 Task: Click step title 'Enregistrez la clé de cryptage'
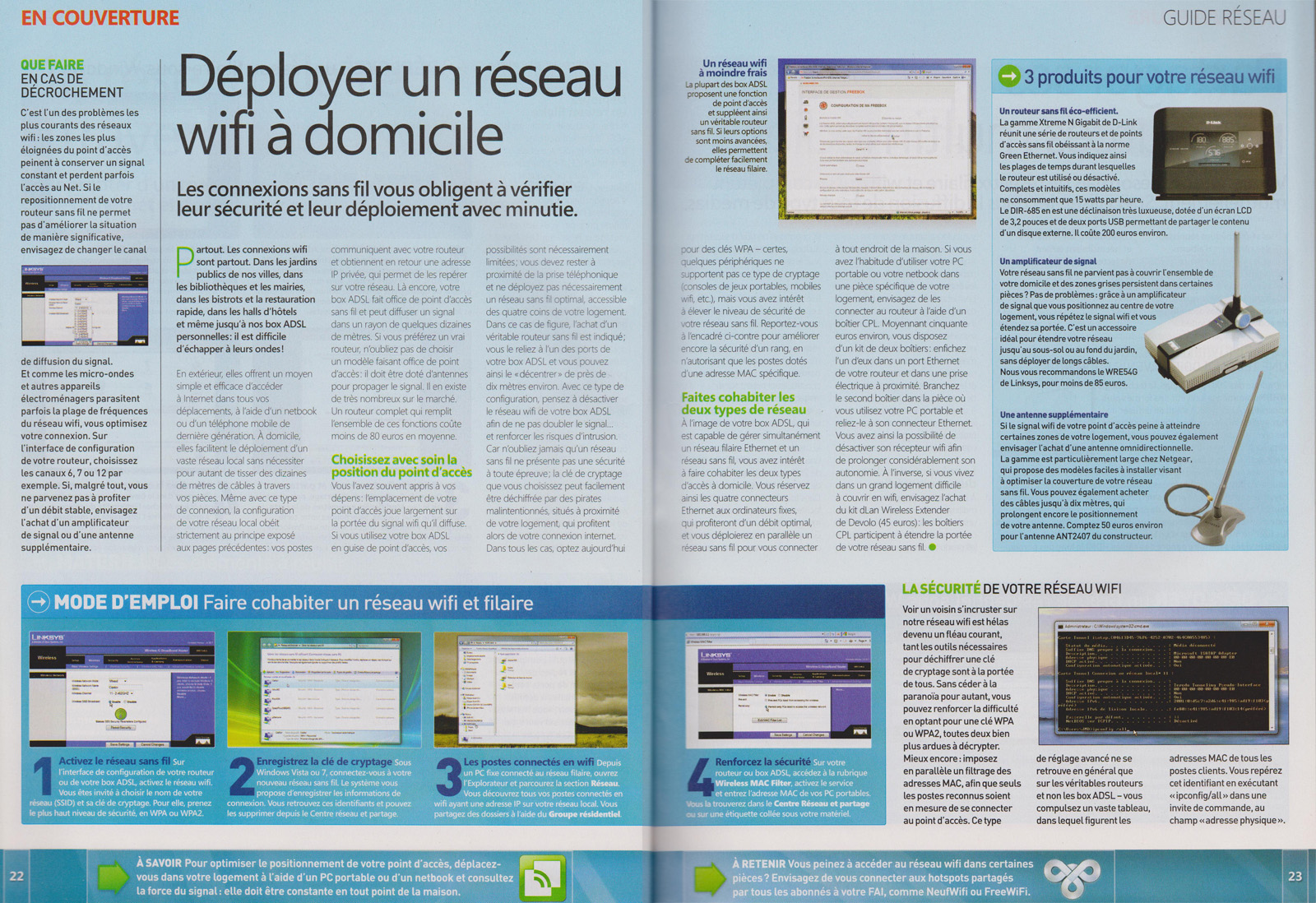click(x=324, y=762)
